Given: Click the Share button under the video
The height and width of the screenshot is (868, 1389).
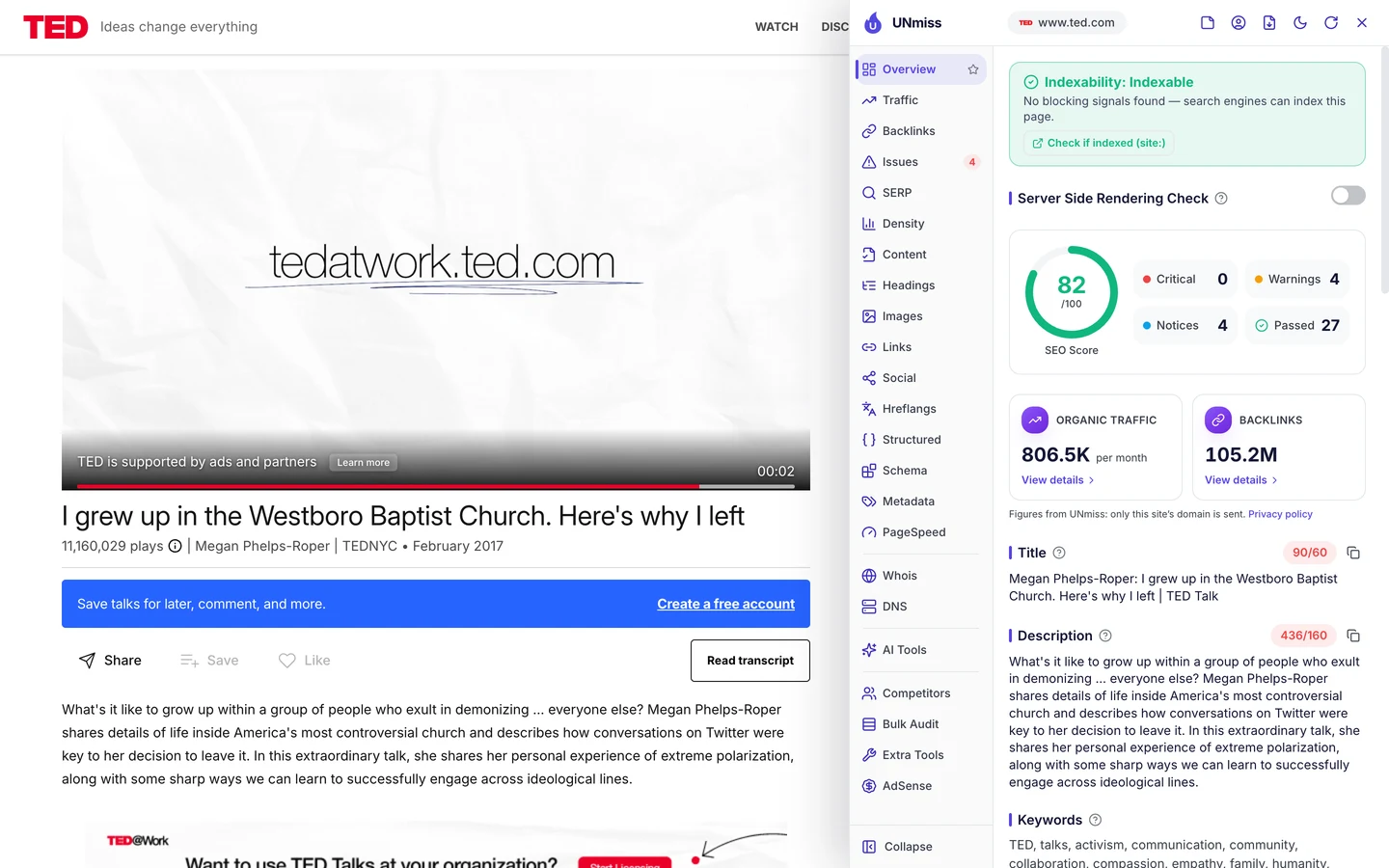Looking at the screenshot, I should (x=110, y=661).
